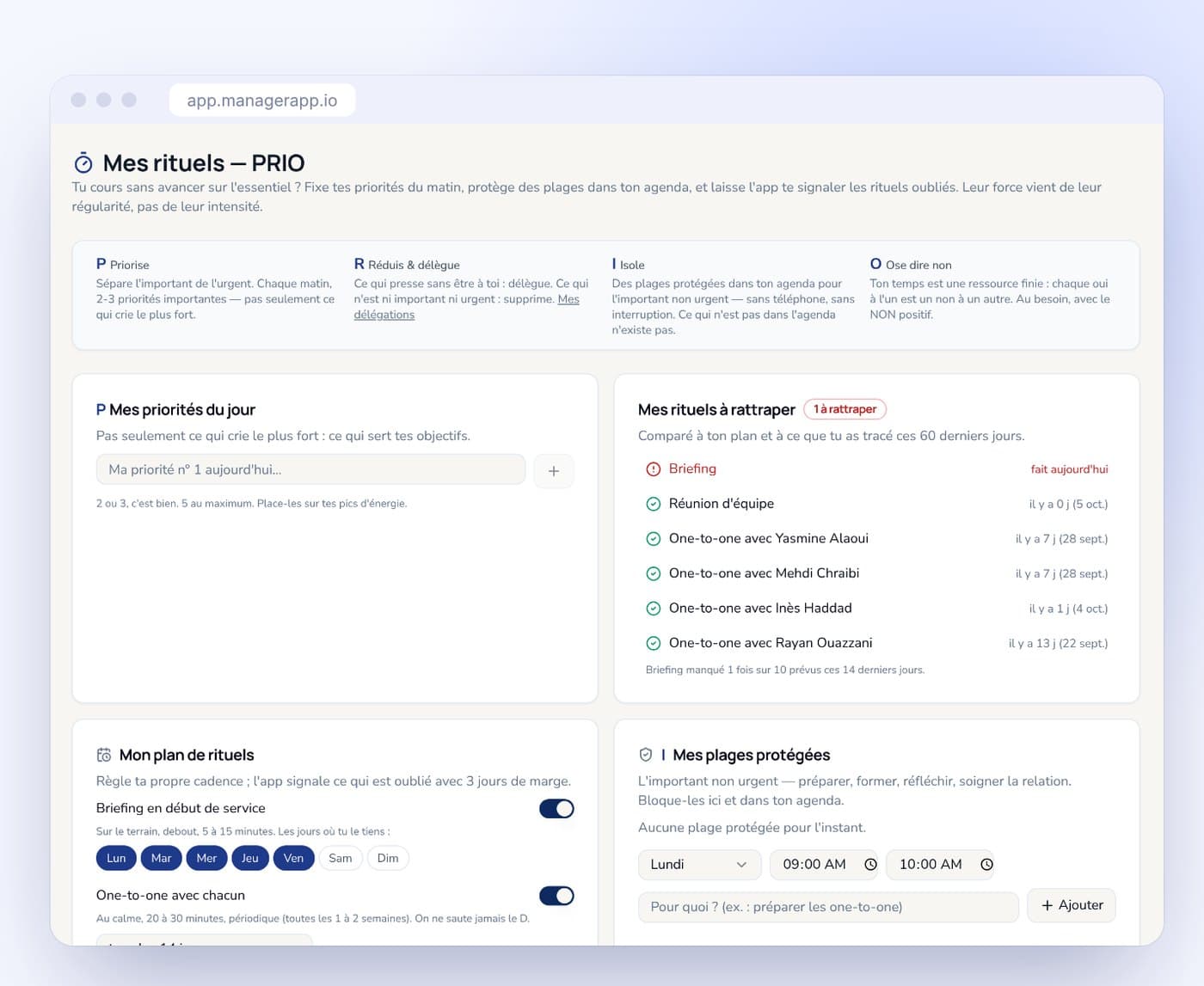The width and height of the screenshot is (1204, 986).
Task: Click the red alert icon next to Briefing
Action: [654, 469]
